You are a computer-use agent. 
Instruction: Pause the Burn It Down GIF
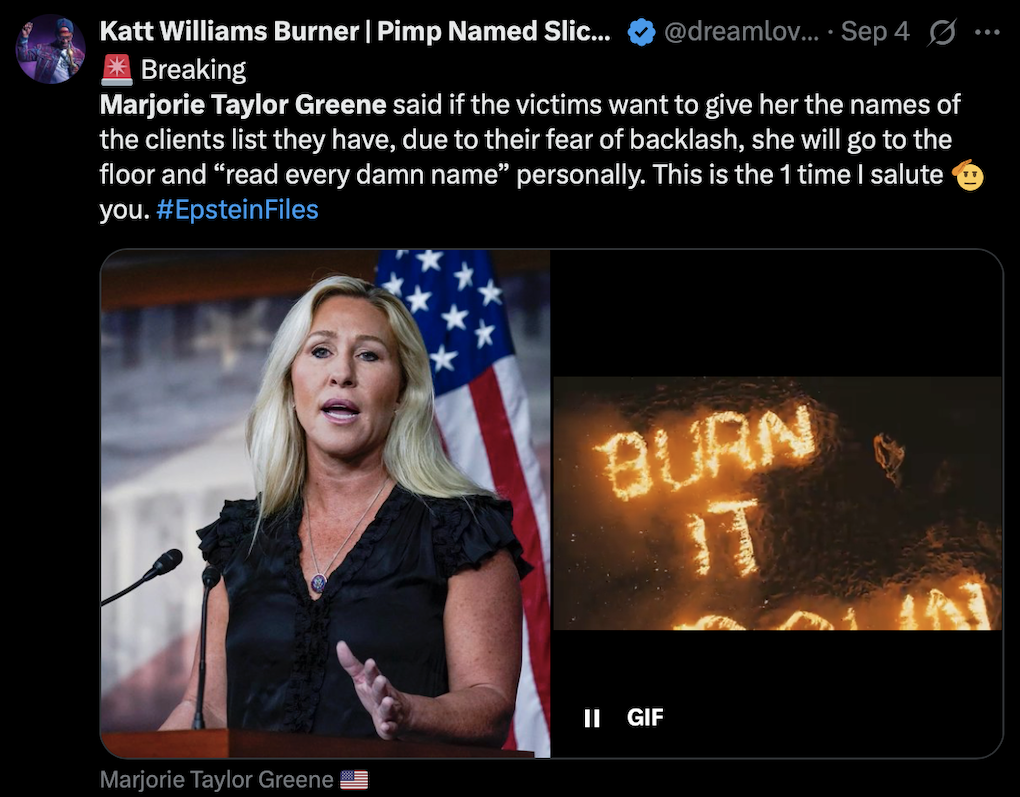[592, 718]
